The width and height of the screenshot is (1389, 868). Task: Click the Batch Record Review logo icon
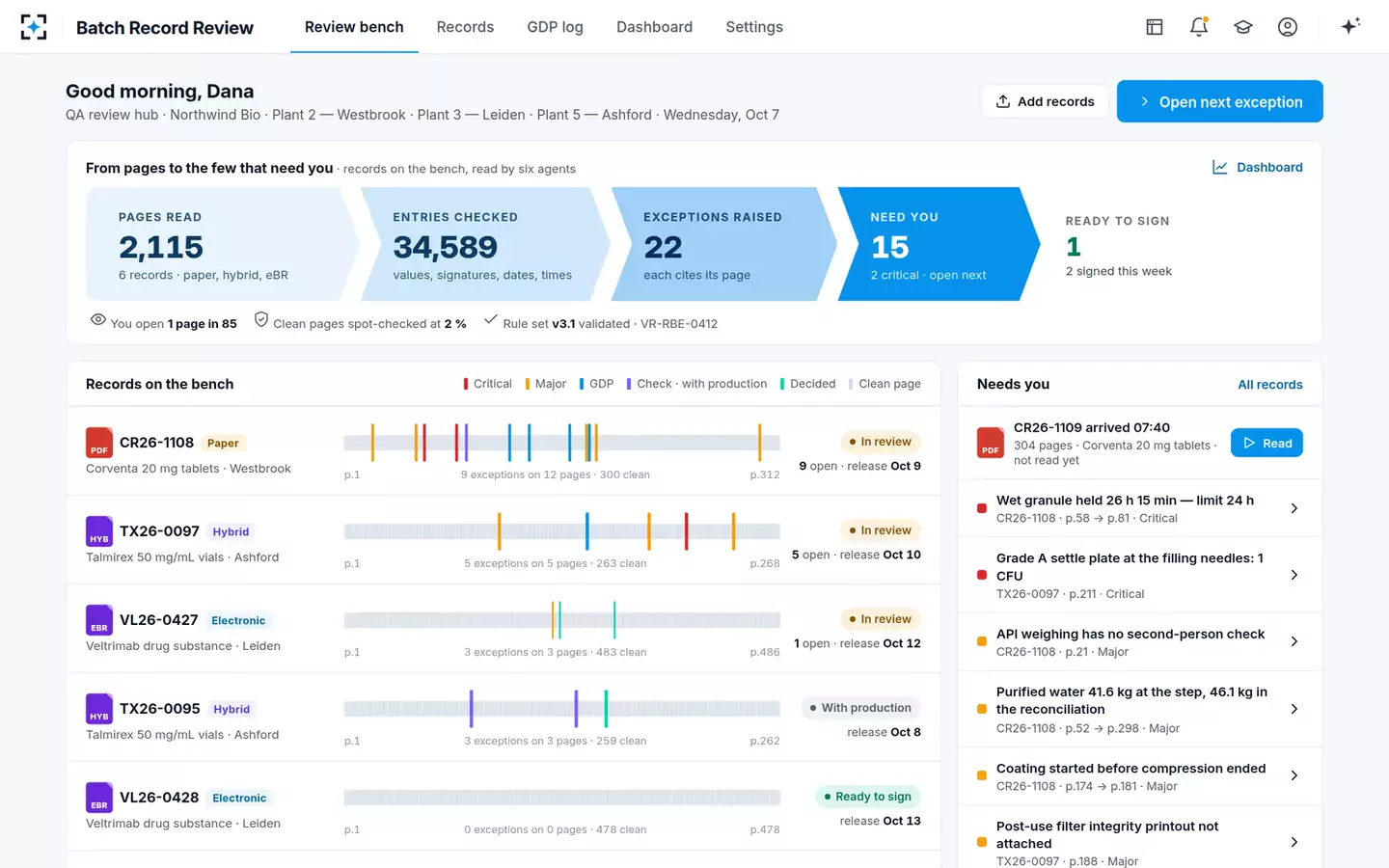[34, 27]
